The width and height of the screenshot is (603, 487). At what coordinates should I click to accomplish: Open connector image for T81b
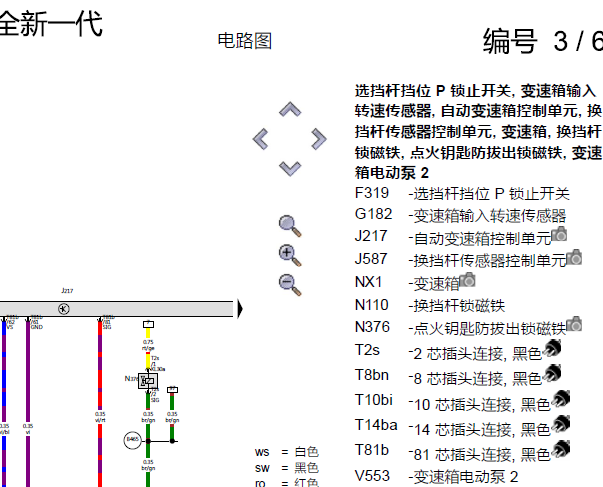(x=561, y=449)
